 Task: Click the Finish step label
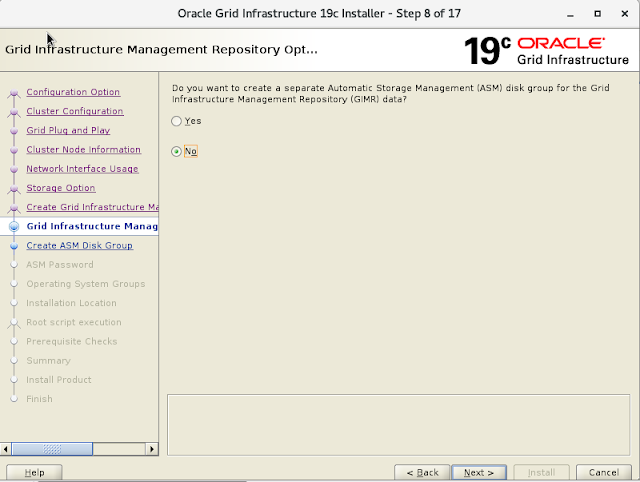40,399
